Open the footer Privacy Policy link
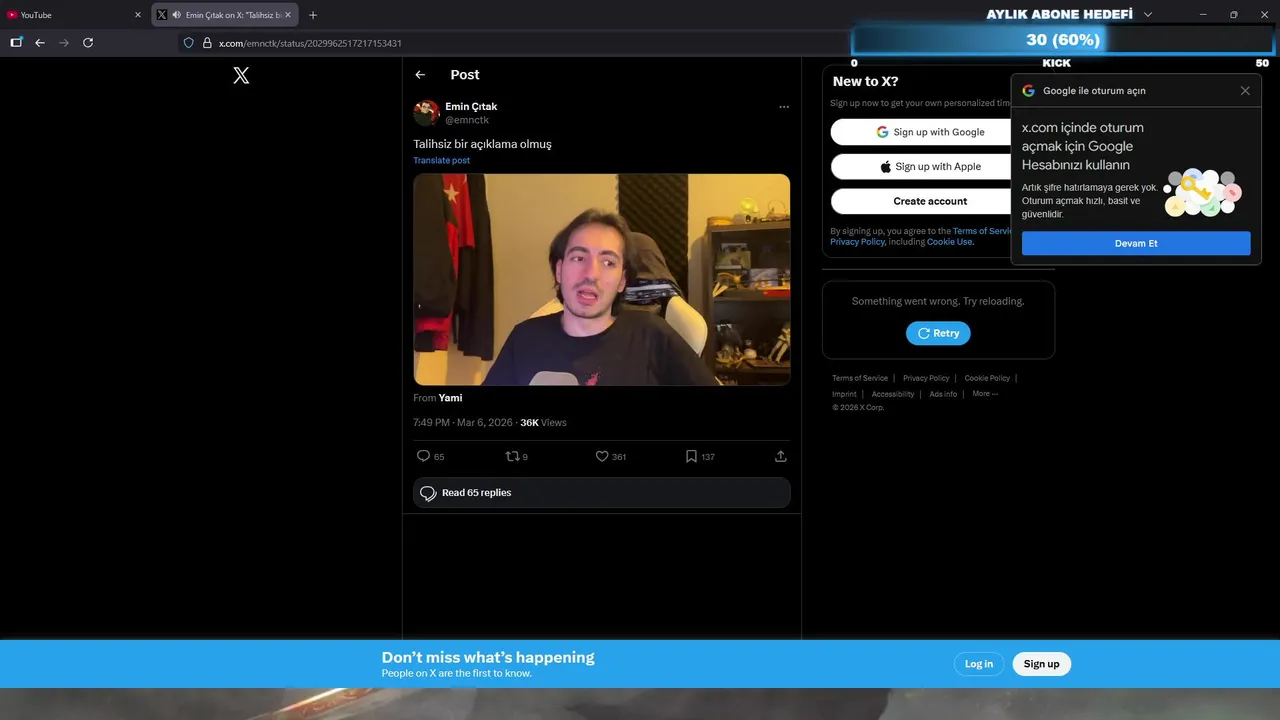 [926, 378]
